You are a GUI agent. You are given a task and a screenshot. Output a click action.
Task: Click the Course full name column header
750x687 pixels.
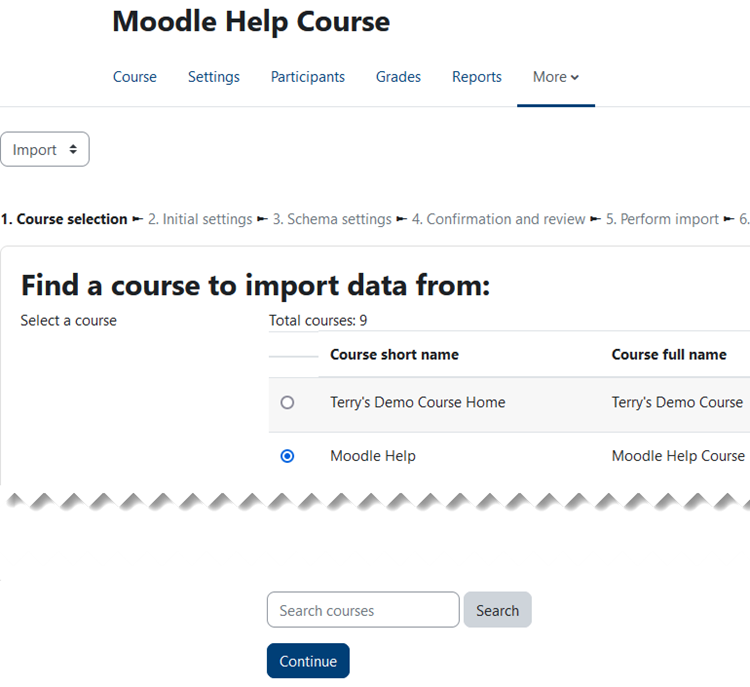pos(669,355)
